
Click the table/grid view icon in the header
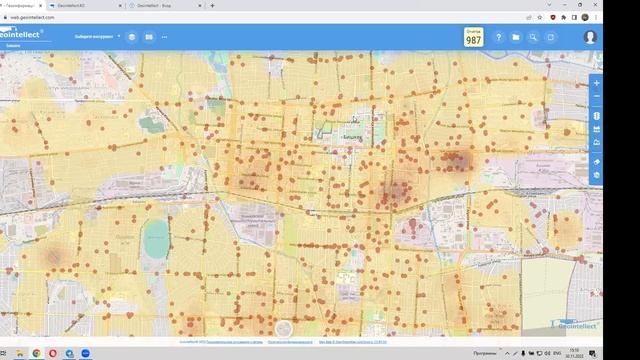(149, 37)
